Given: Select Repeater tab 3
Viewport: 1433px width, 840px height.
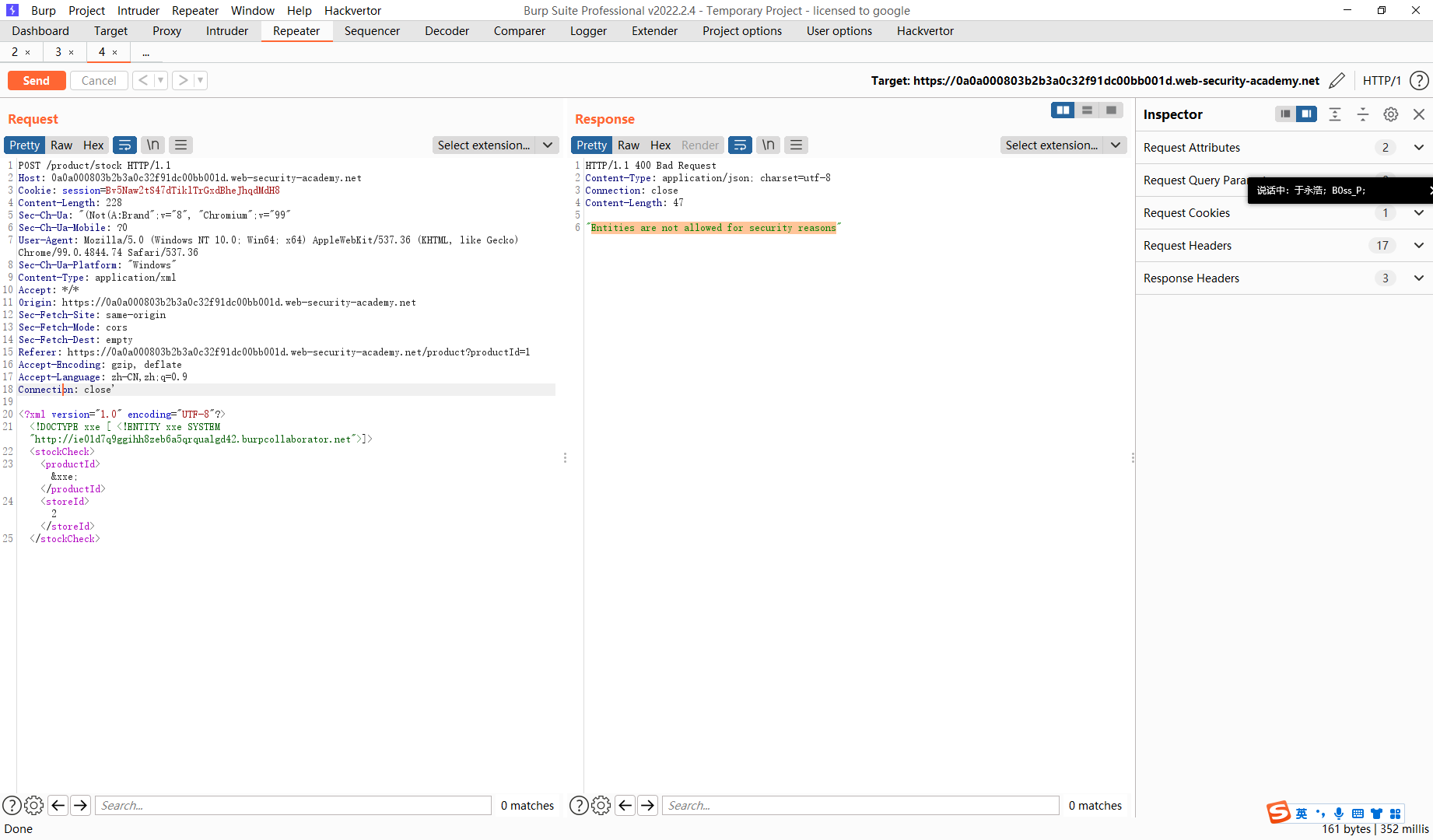Looking at the screenshot, I should click(x=58, y=52).
